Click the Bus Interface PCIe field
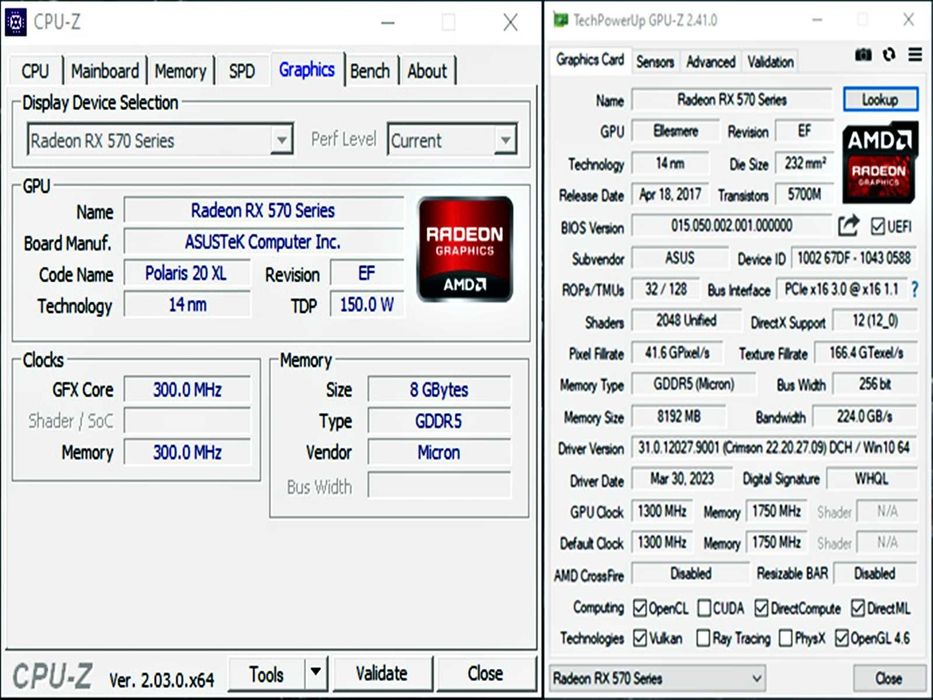The height and width of the screenshot is (700, 933). (x=841, y=290)
